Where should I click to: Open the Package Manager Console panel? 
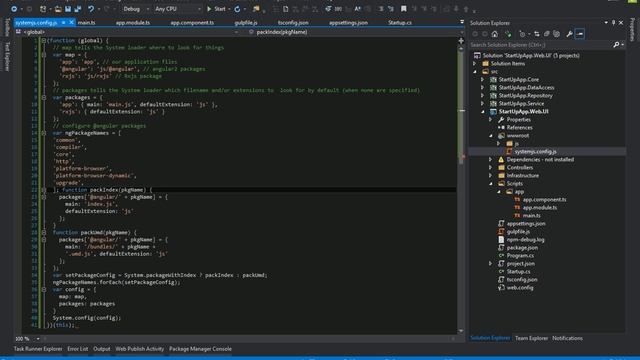(x=200, y=349)
